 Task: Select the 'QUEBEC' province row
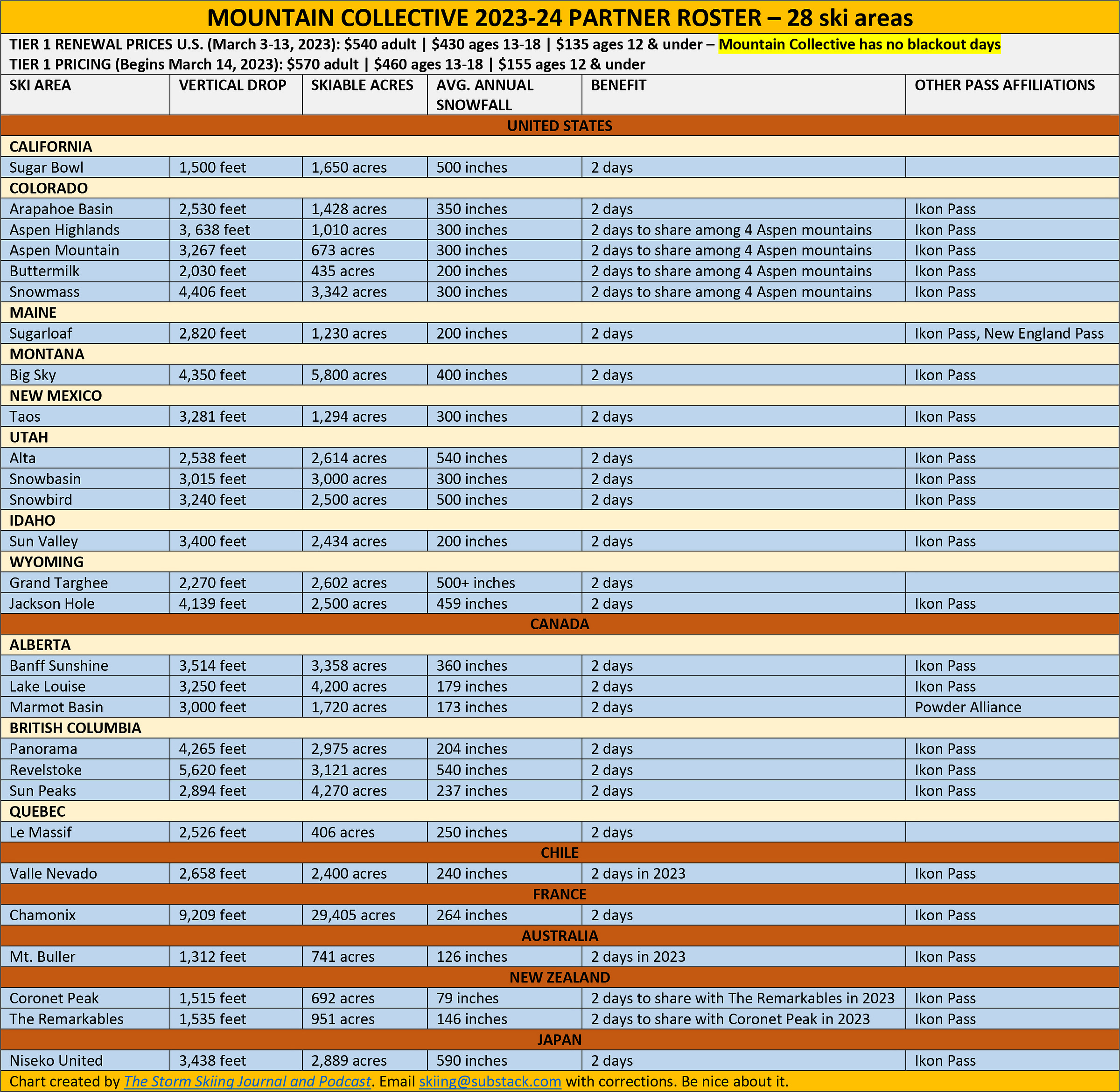pyautogui.click(x=560, y=811)
